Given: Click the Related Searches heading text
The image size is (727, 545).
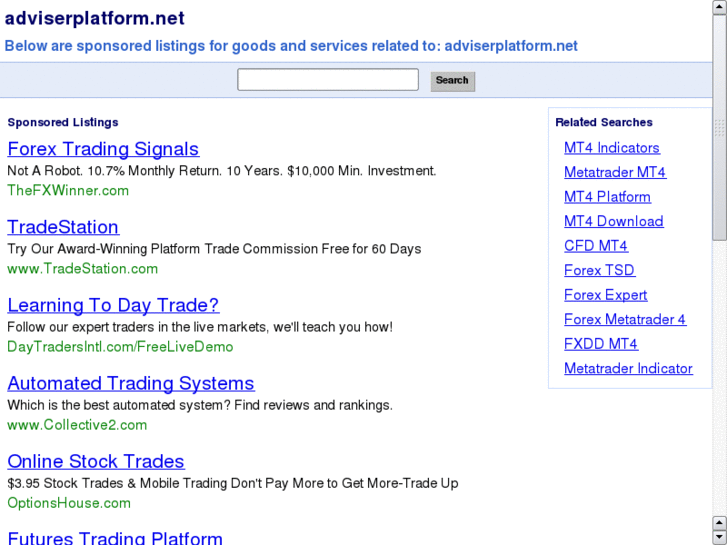Looking at the screenshot, I should tap(604, 122).
